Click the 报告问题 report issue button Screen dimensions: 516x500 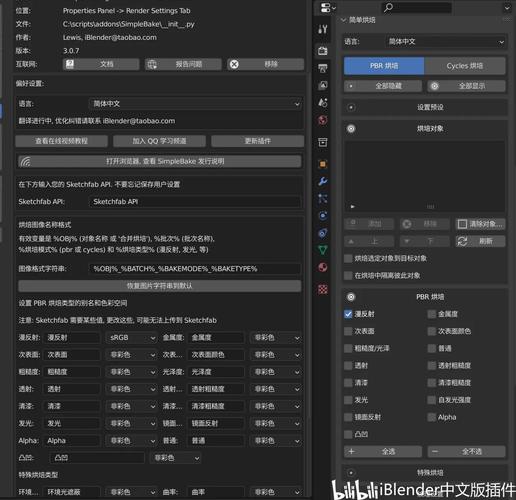[x=183, y=64]
